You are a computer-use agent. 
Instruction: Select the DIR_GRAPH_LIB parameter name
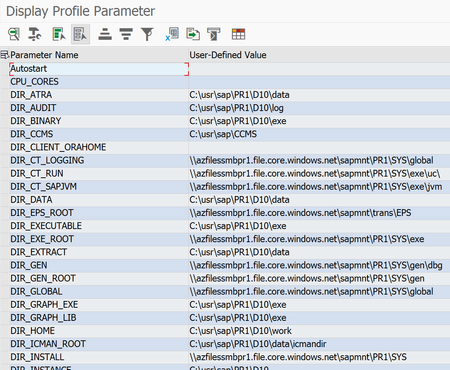(43, 318)
